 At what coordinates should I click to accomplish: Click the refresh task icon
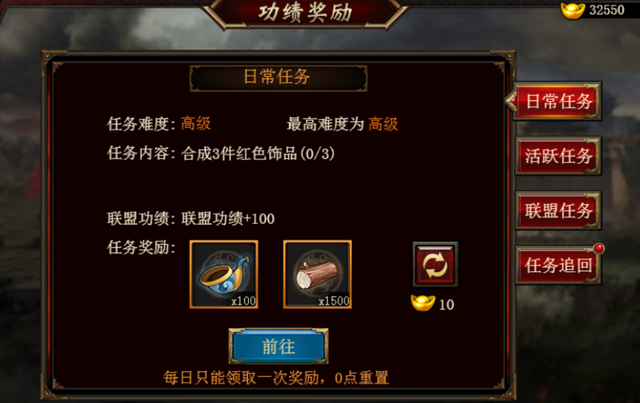(x=435, y=265)
